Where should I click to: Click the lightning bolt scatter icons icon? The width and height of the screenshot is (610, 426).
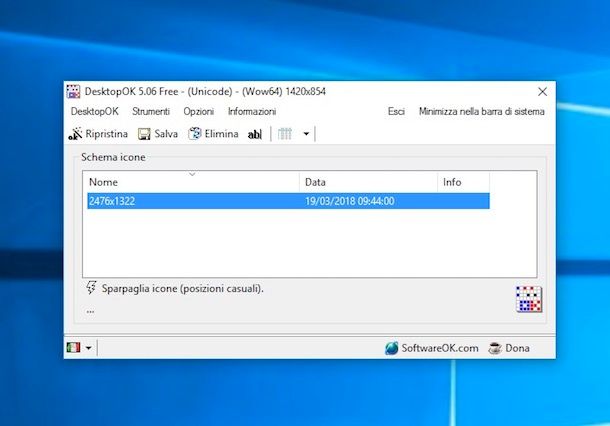click(x=91, y=288)
